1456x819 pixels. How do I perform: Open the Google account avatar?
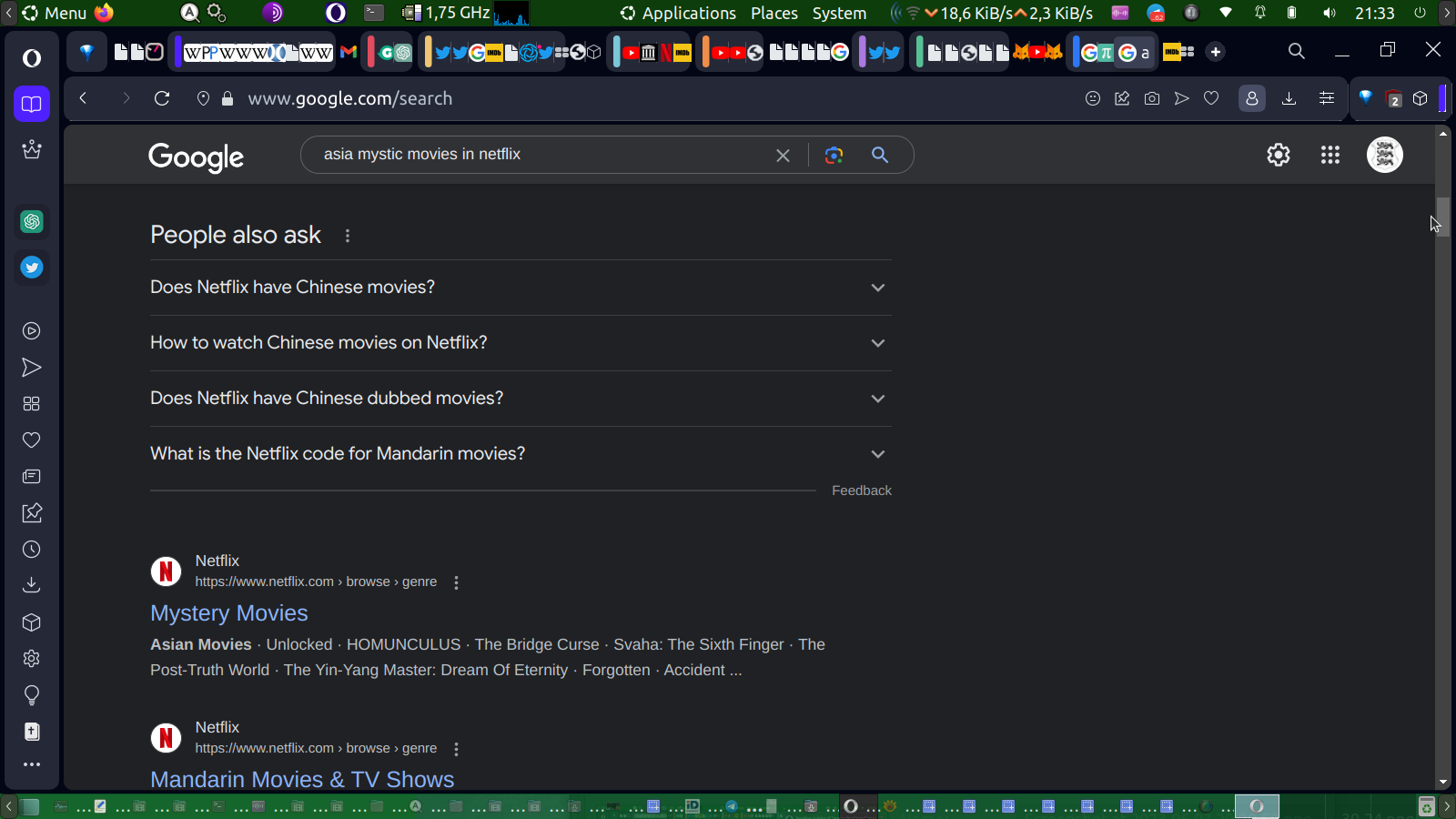1385,155
